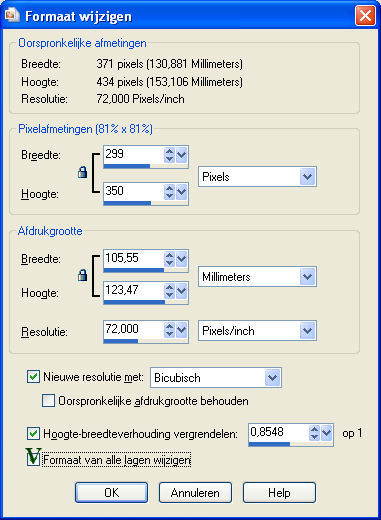This screenshot has width=381, height=520.
Task: Expand slider popup for pixel Breedte 299
Action: [x=181, y=155]
